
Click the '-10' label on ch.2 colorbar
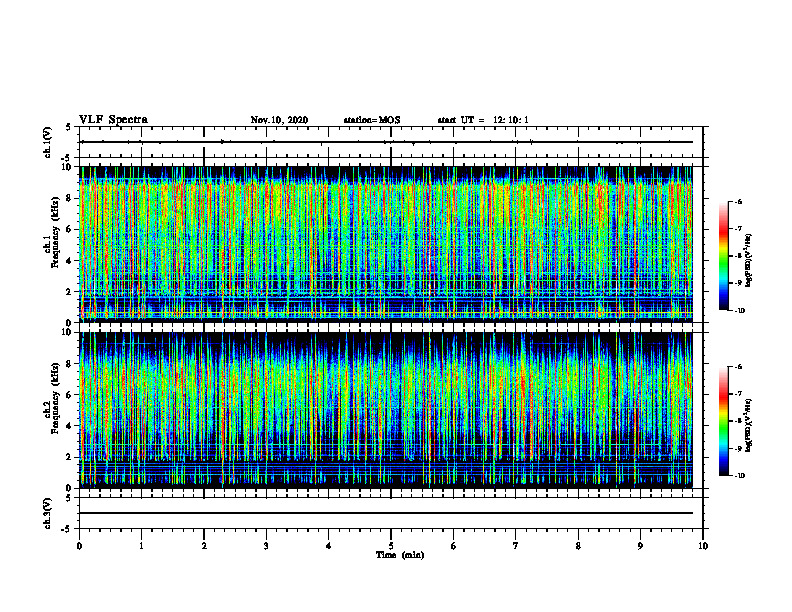(739, 476)
